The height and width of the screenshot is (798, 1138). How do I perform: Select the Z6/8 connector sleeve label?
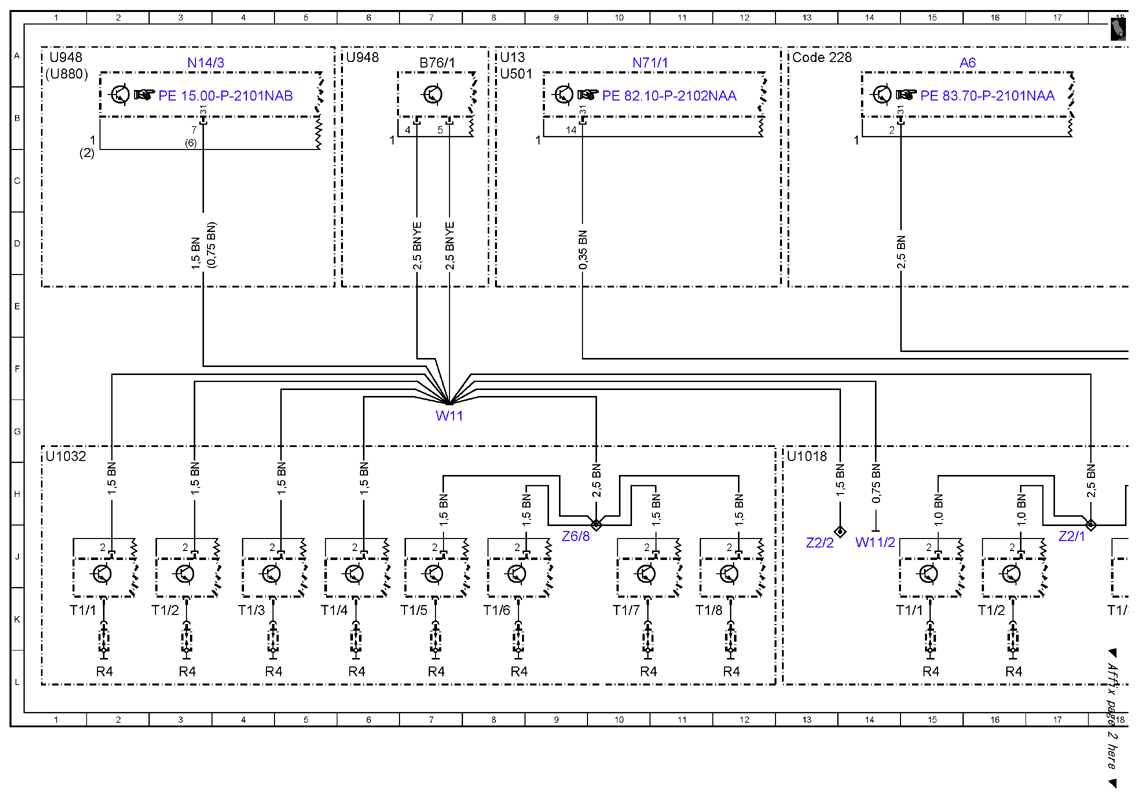click(576, 537)
